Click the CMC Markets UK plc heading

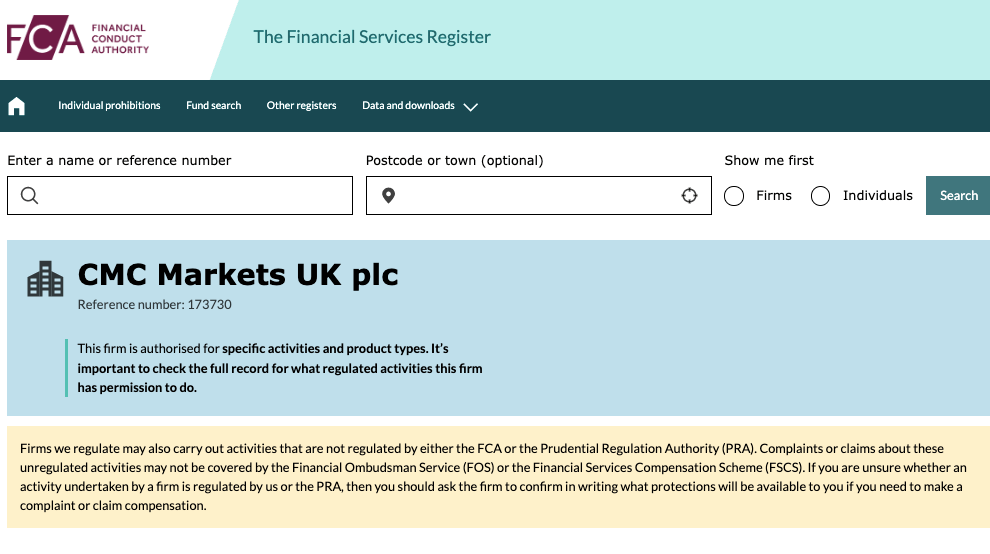(x=238, y=275)
